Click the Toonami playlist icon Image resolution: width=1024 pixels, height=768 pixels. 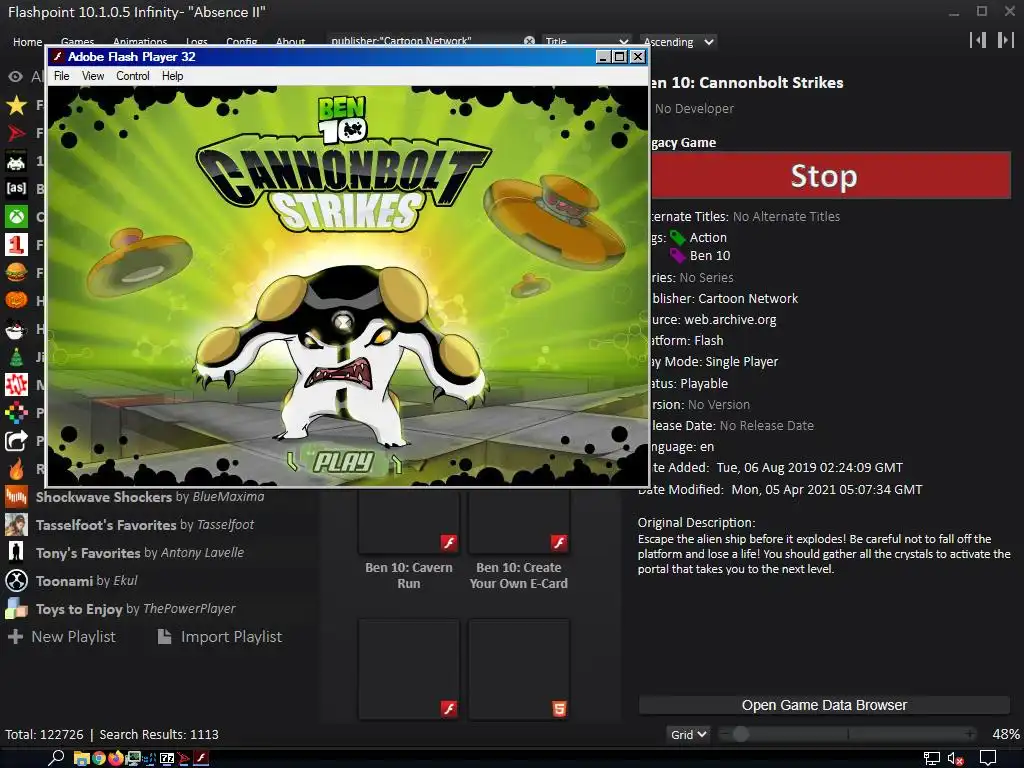[16, 581]
